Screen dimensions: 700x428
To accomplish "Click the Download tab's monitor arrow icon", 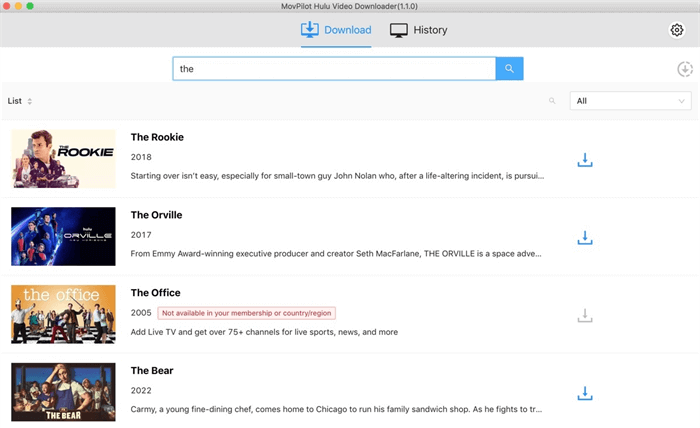I will click(x=309, y=29).
